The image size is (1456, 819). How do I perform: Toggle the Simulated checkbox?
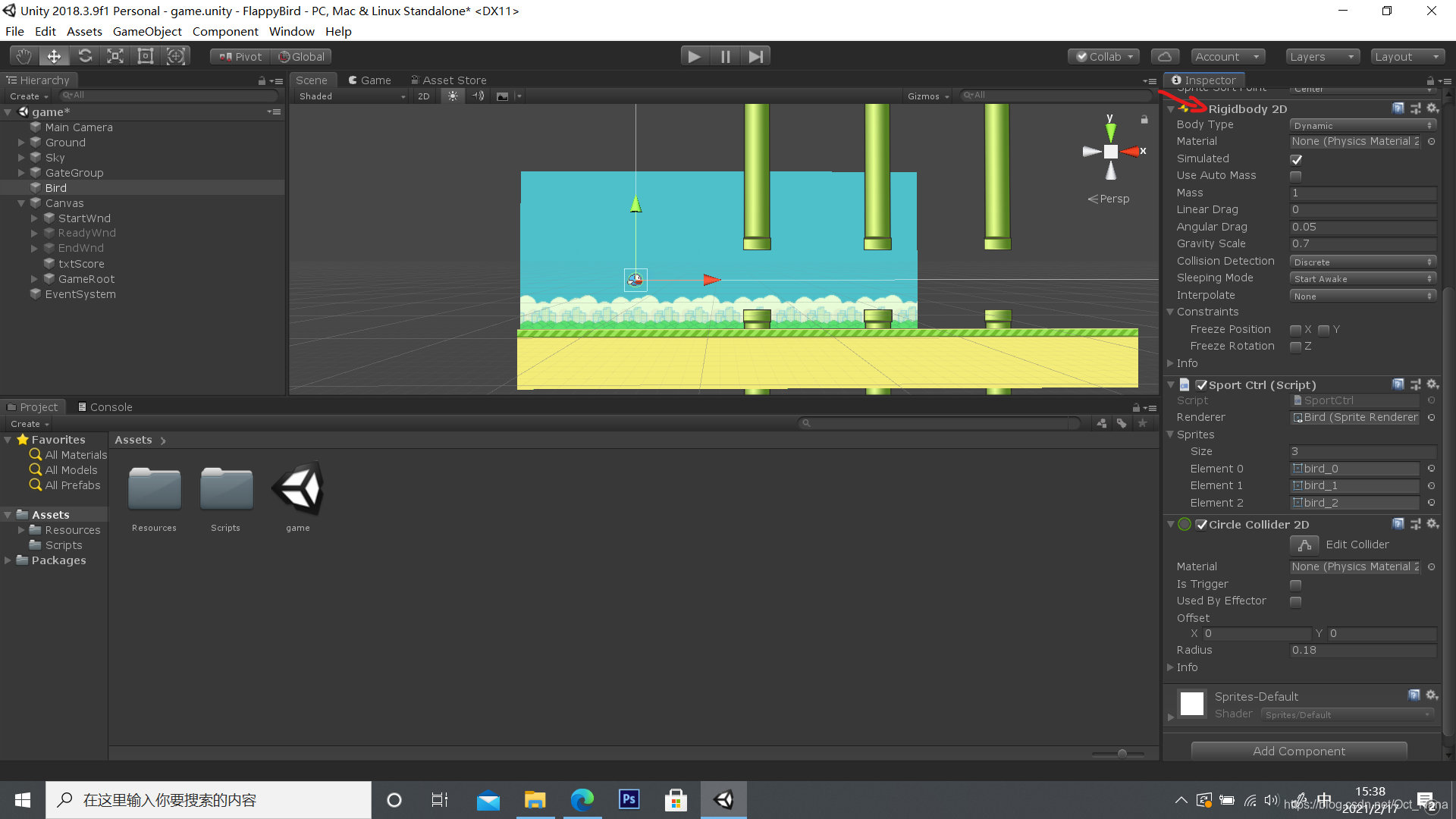click(1296, 159)
